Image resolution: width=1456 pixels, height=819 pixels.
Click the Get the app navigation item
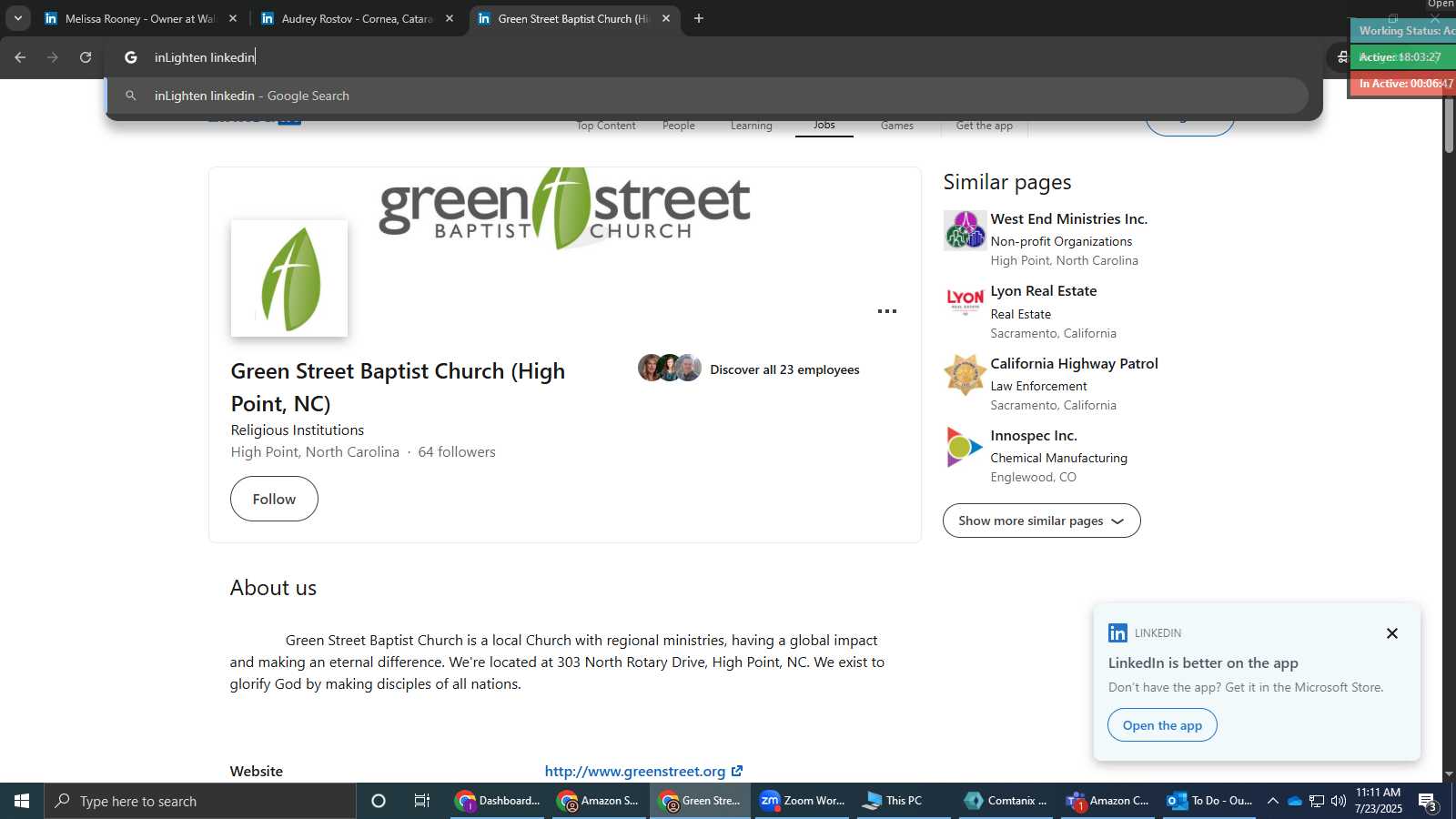(x=985, y=126)
